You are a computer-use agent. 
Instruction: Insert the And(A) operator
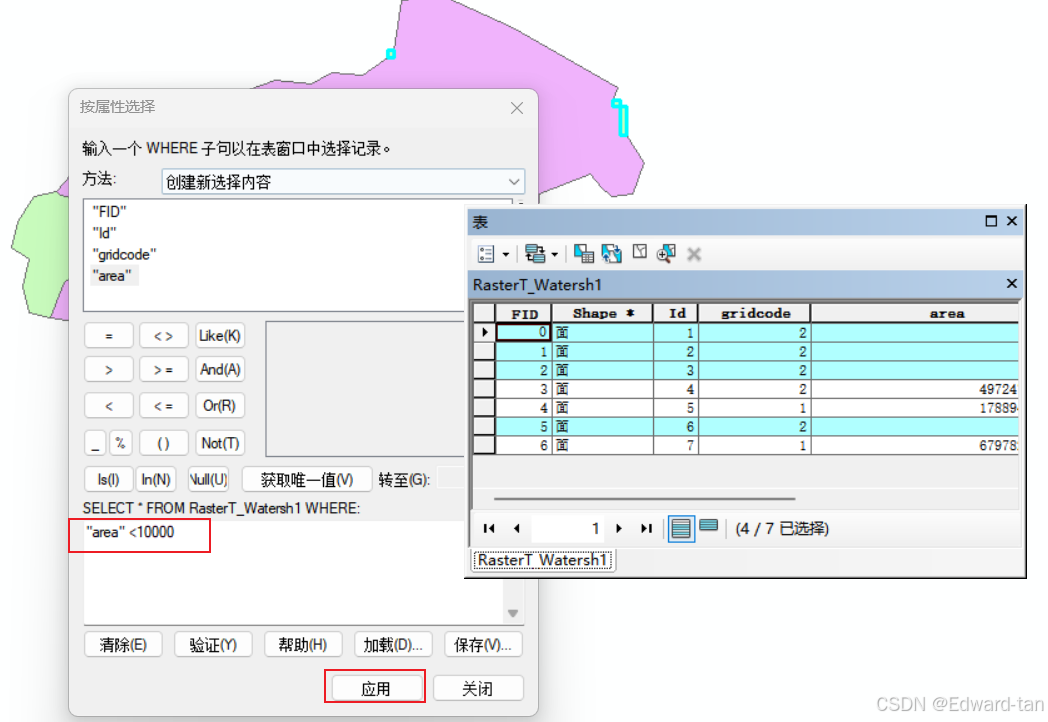[x=220, y=370]
